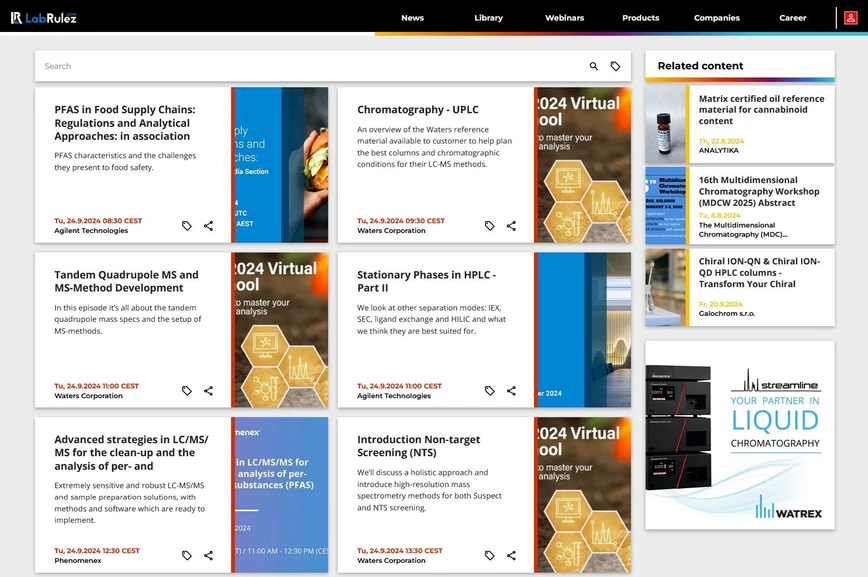Open the News menu
The height and width of the screenshot is (577, 868).
412,18
